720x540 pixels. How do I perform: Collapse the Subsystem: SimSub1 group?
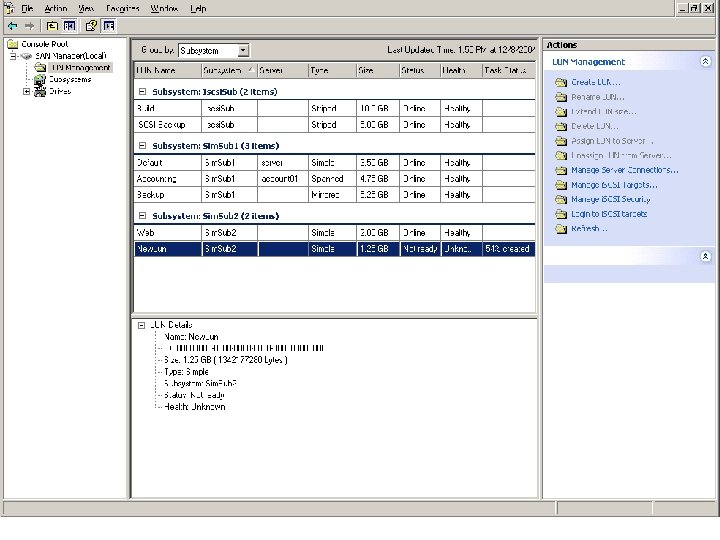141,145
